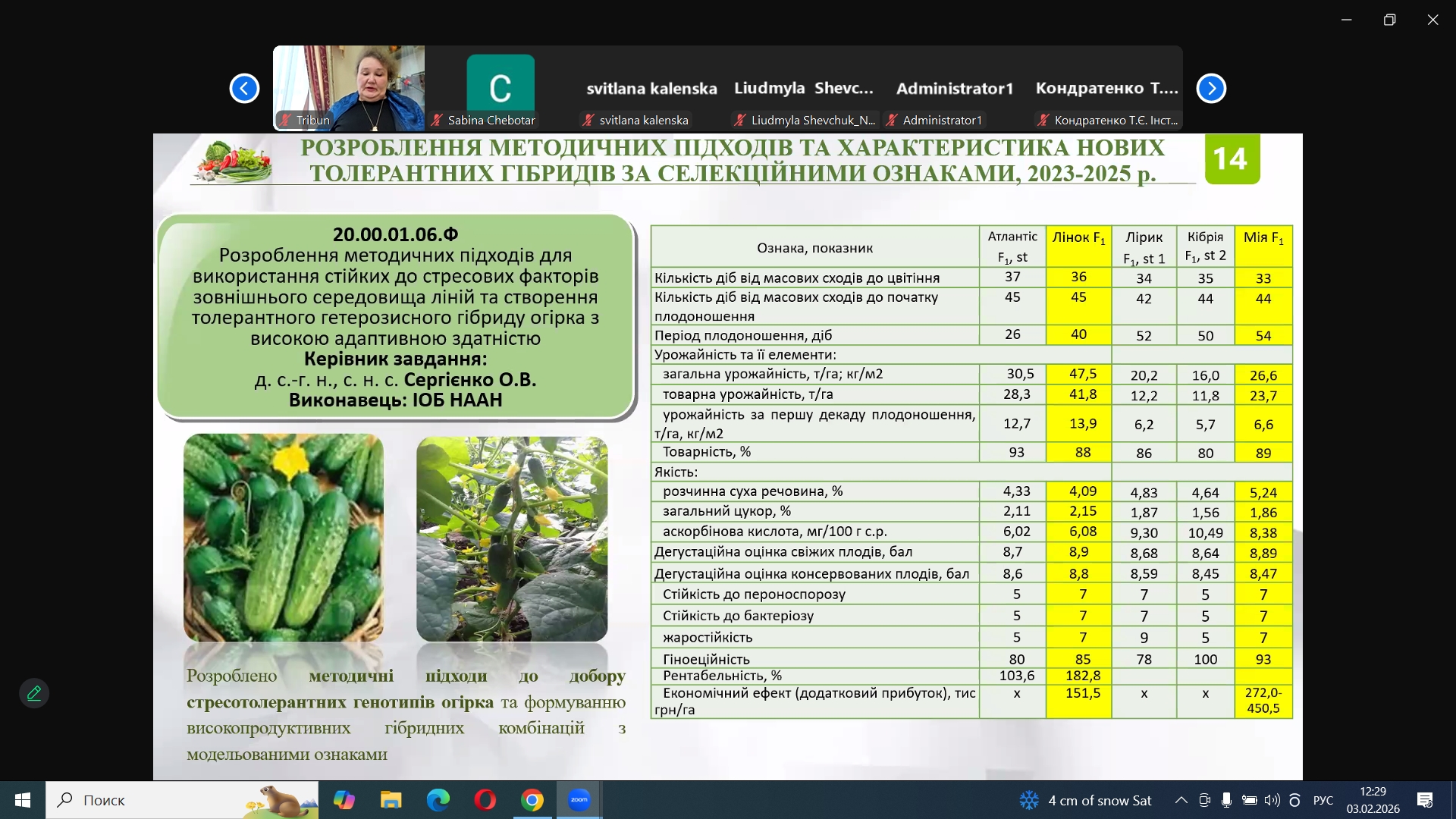Image resolution: width=1456 pixels, height=819 pixels.
Task: Open Zoom from the taskbar
Action: 579,800
